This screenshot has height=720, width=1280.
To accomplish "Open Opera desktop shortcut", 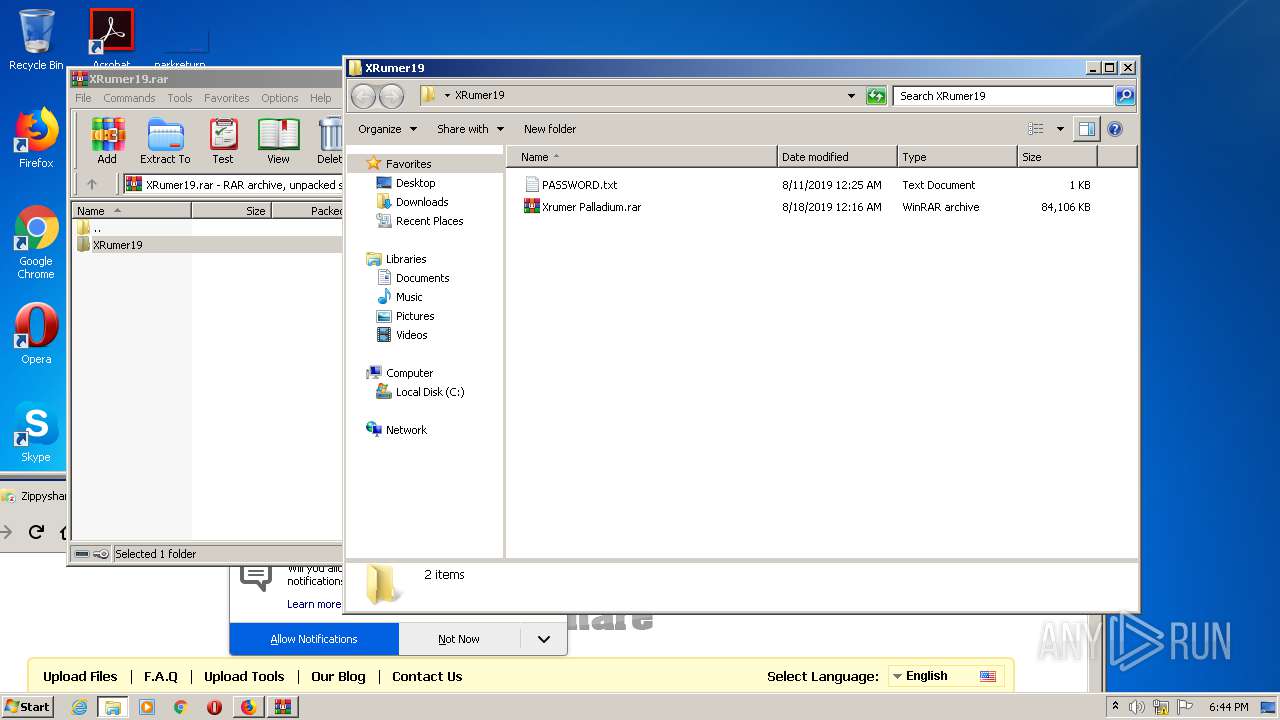I will point(36,334).
